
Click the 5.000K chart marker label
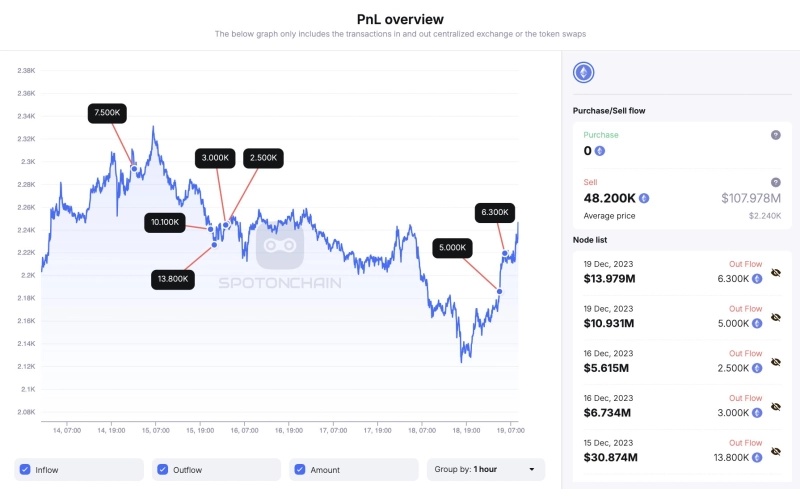[x=452, y=247]
